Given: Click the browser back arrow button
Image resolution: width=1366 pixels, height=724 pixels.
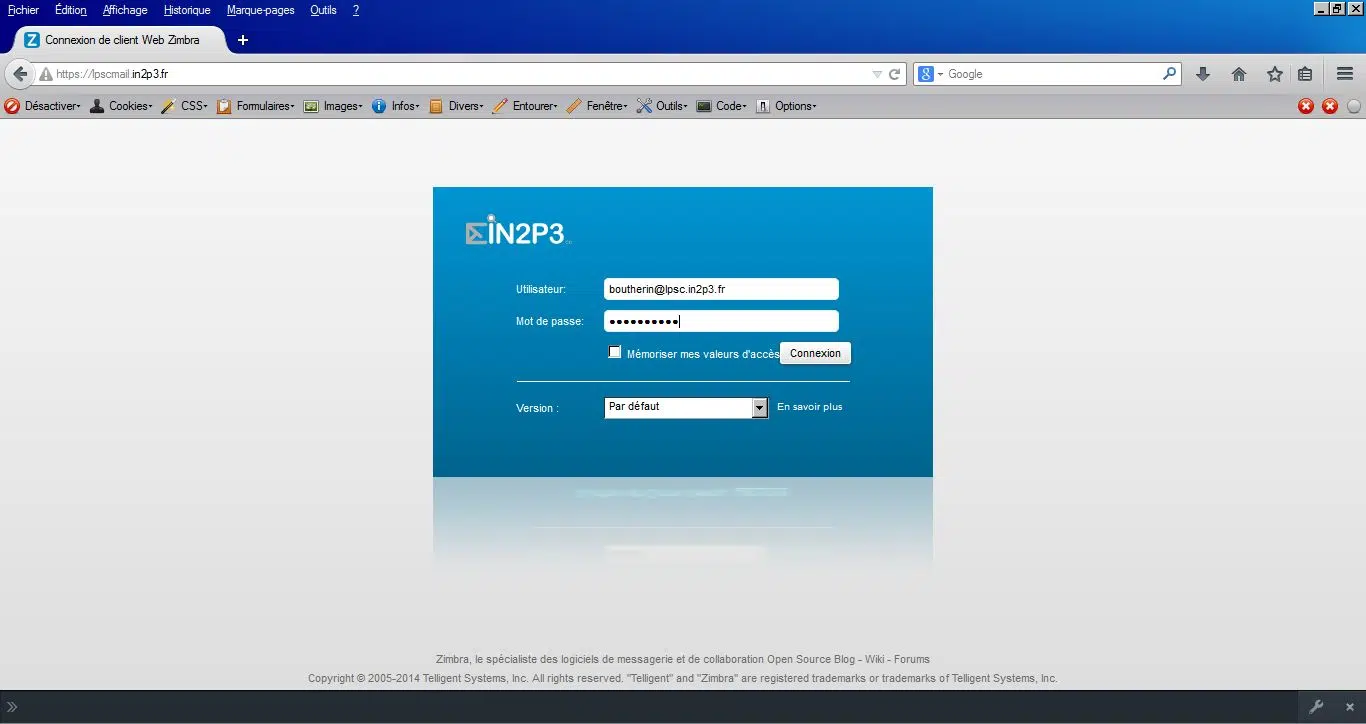Looking at the screenshot, I should tap(19, 74).
